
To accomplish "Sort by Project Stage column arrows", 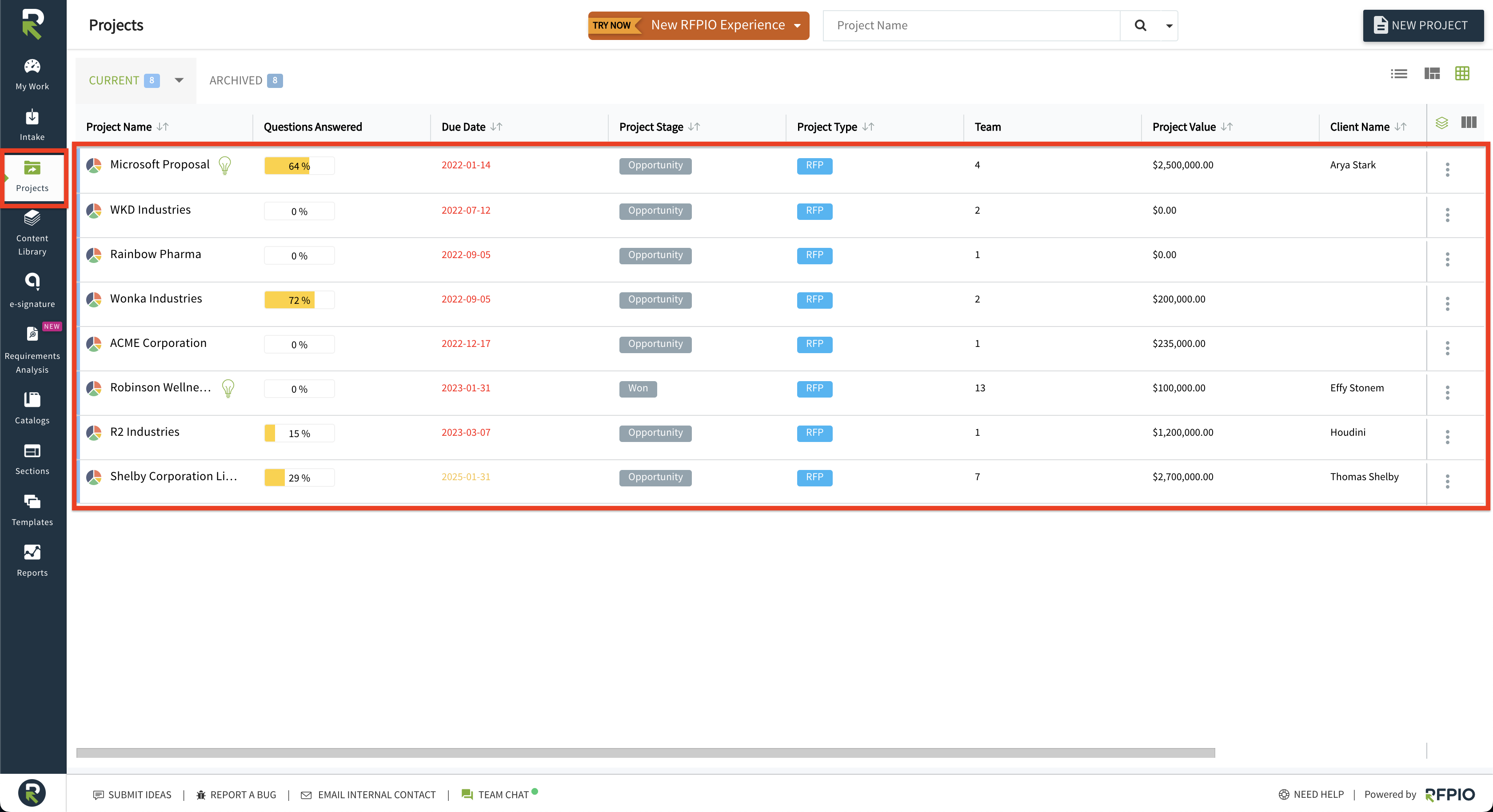I will [x=694, y=127].
